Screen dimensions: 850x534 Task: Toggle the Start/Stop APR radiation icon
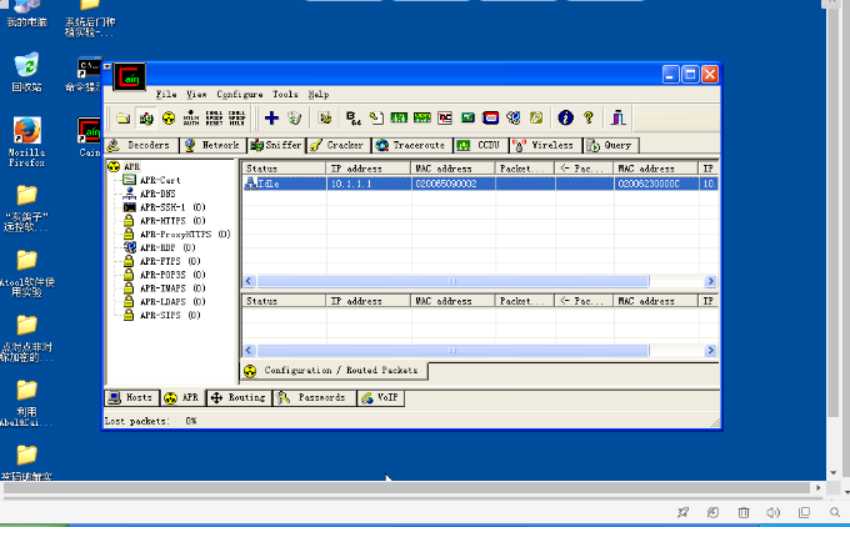click(x=169, y=118)
